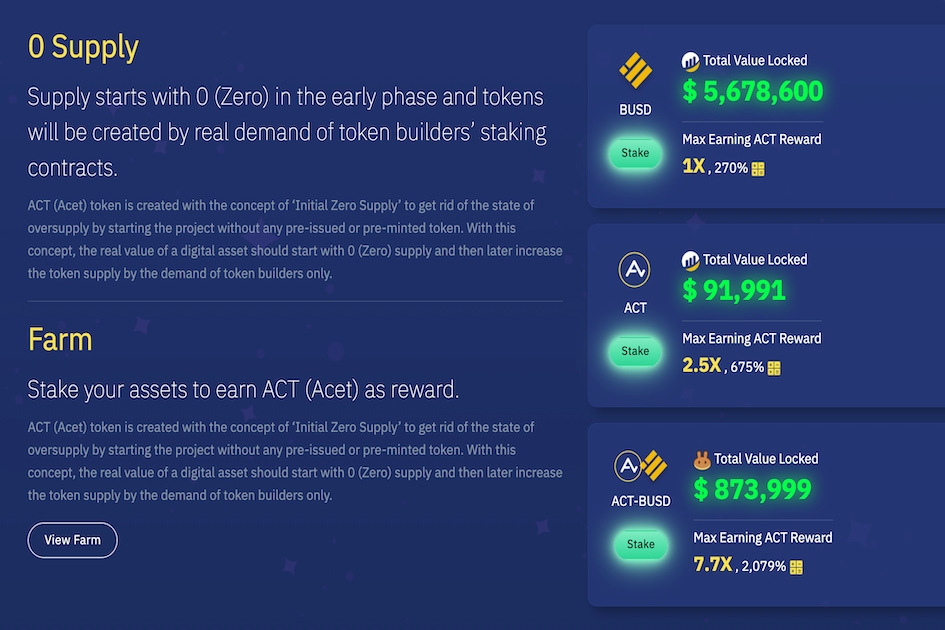Click the BUSD token logo icon

coord(635,71)
